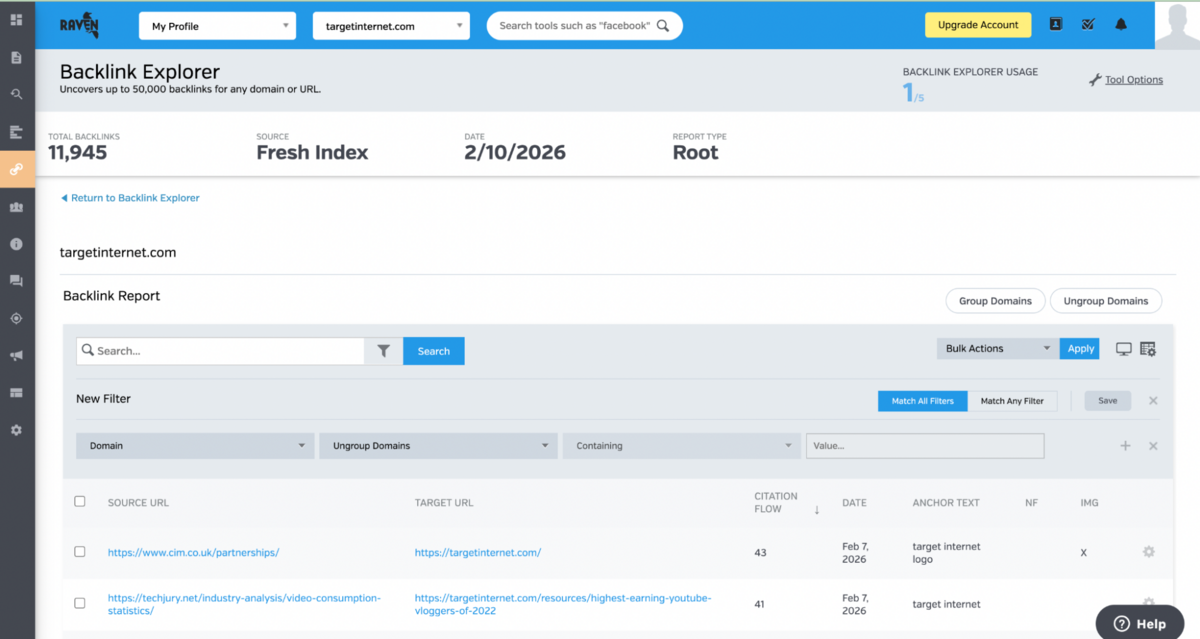
Task: Toggle the select-all checkbox in the table header
Action: click(x=80, y=502)
